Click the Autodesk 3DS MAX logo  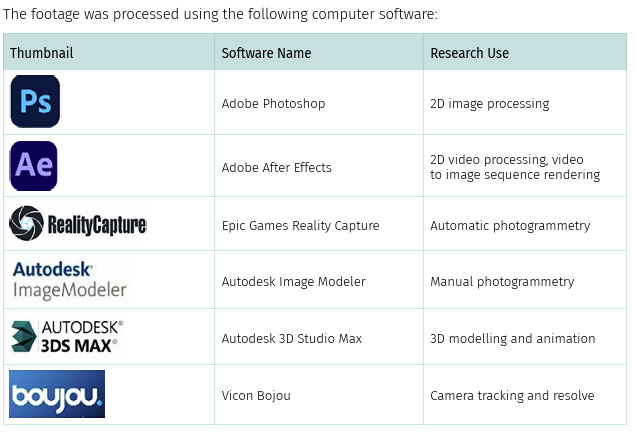pyautogui.click(x=67, y=336)
